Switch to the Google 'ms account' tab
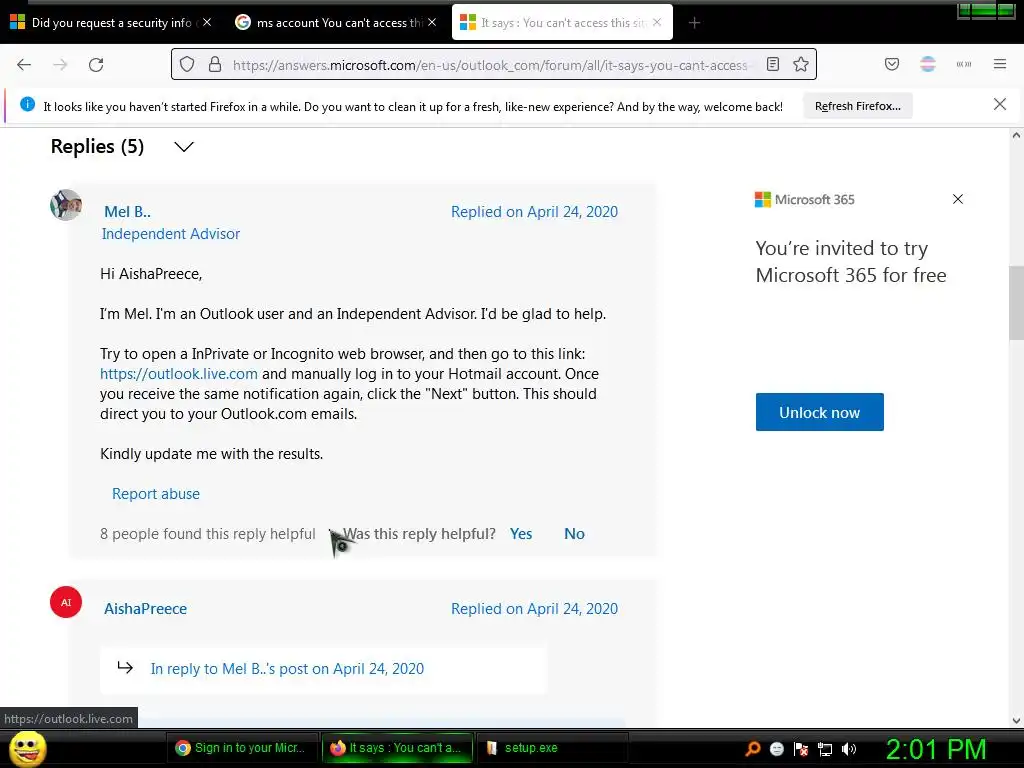The width and height of the screenshot is (1024, 768). [336, 23]
